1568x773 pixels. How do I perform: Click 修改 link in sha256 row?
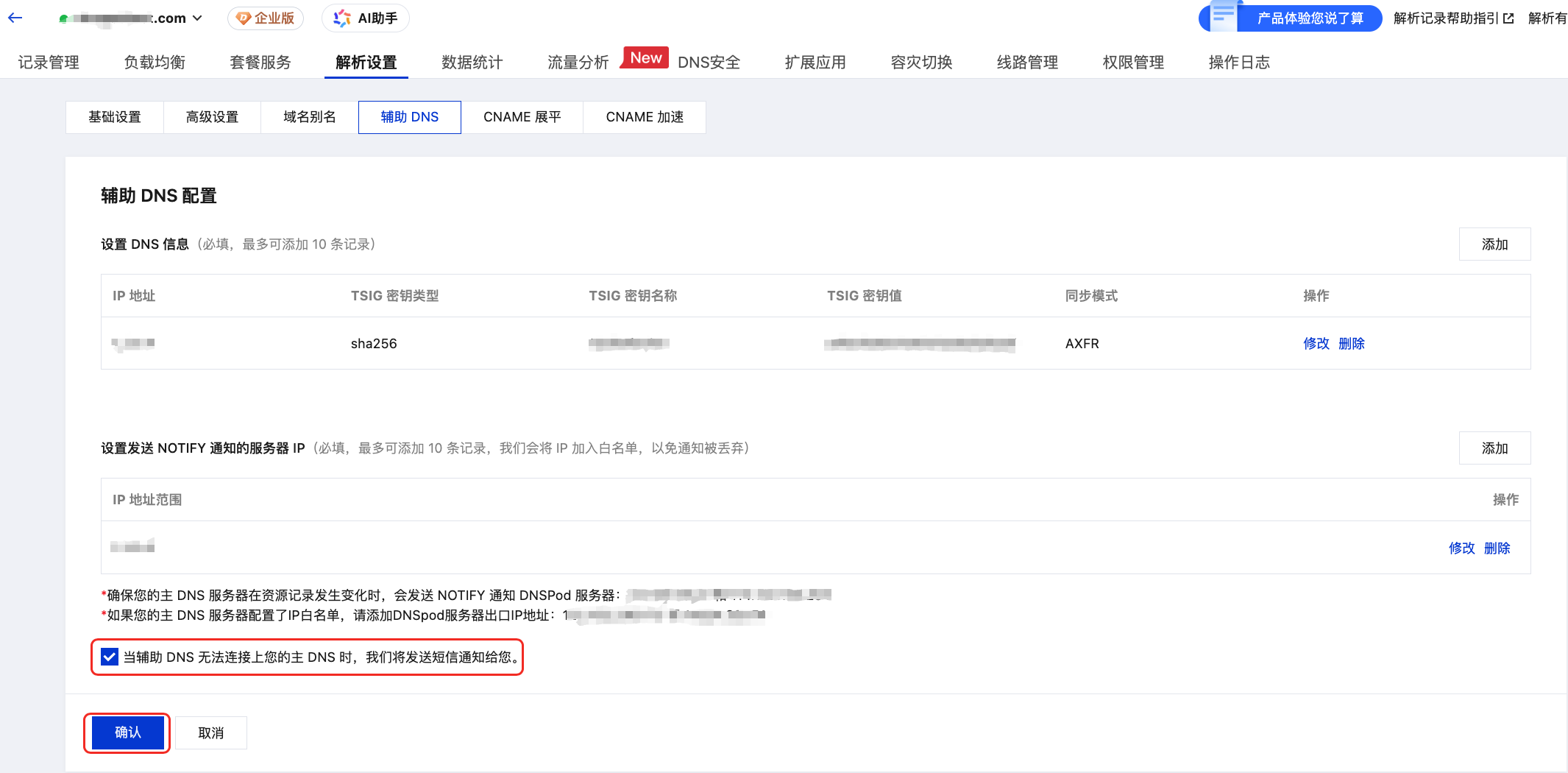[1316, 344]
